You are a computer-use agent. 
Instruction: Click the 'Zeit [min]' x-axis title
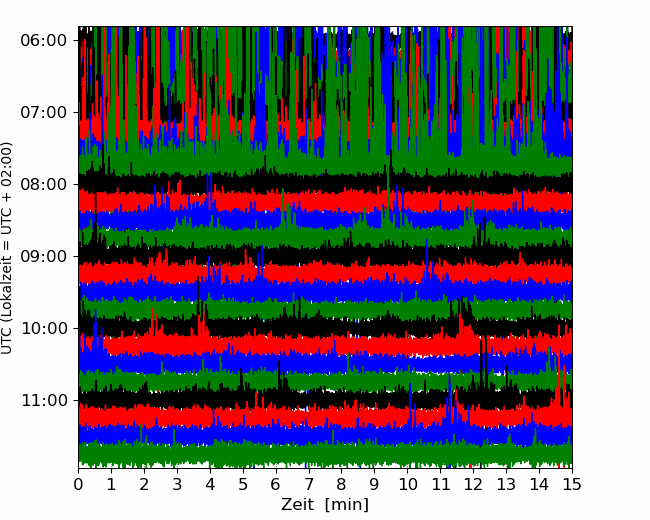click(325, 505)
